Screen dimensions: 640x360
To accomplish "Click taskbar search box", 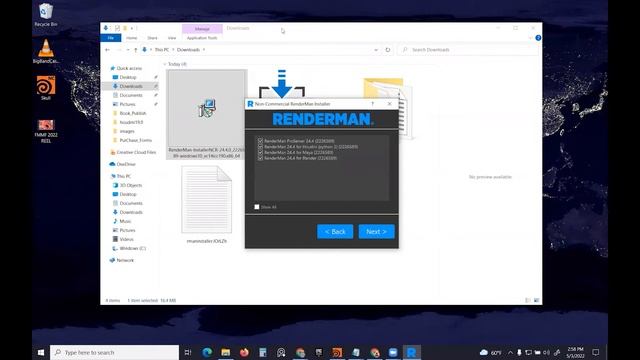I will (x=115, y=352).
